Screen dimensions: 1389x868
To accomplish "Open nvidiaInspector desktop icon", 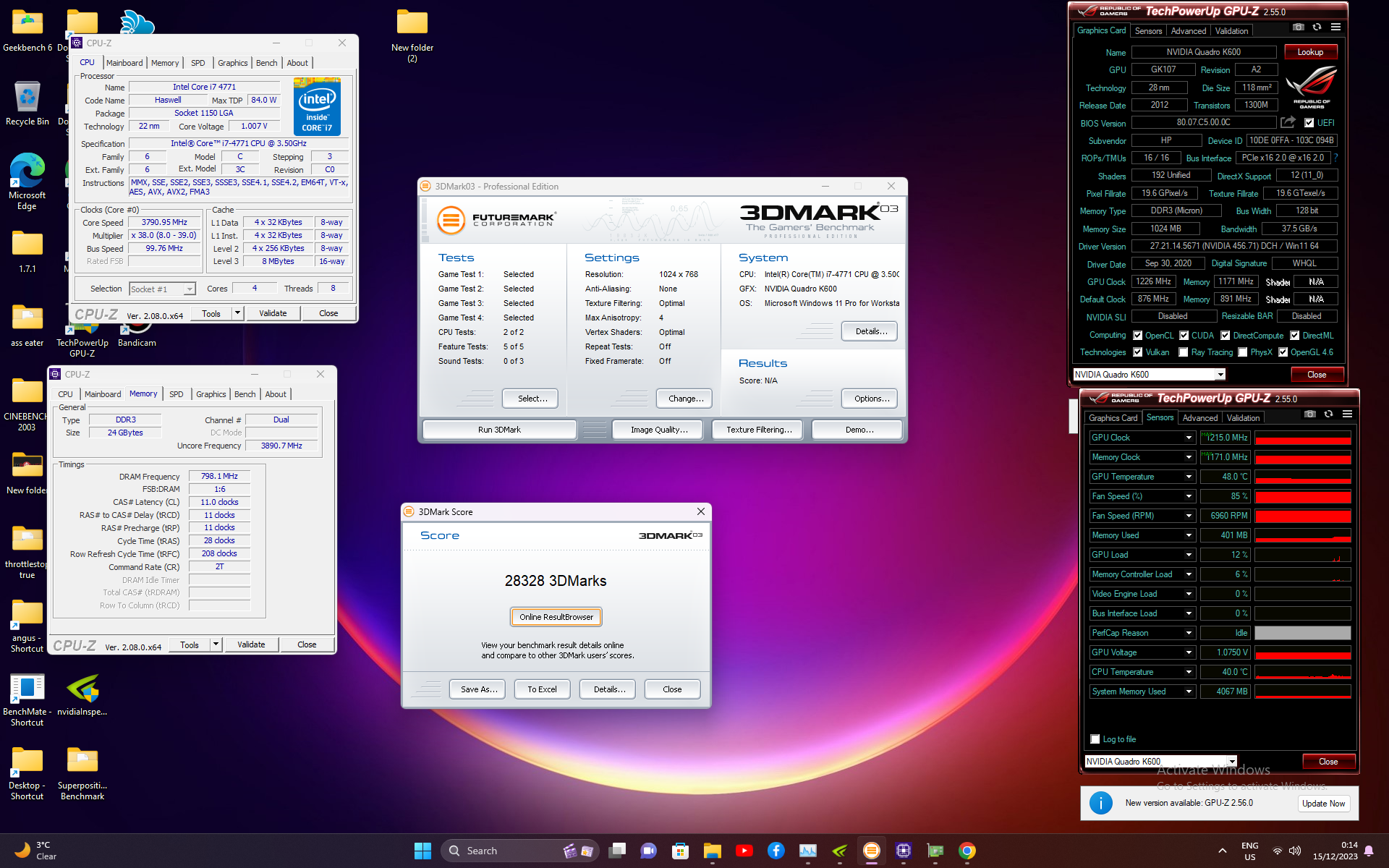I will pyautogui.click(x=82, y=695).
